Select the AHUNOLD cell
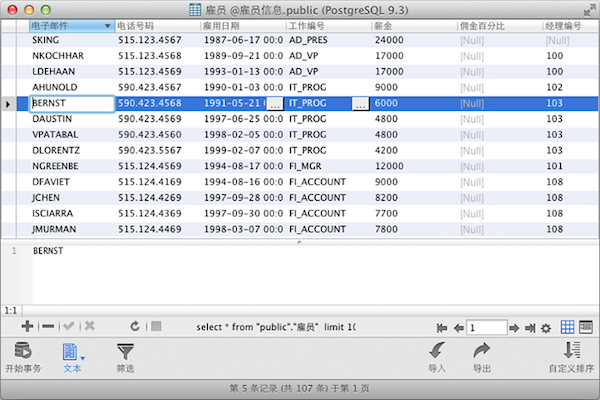 pos(72,87)
